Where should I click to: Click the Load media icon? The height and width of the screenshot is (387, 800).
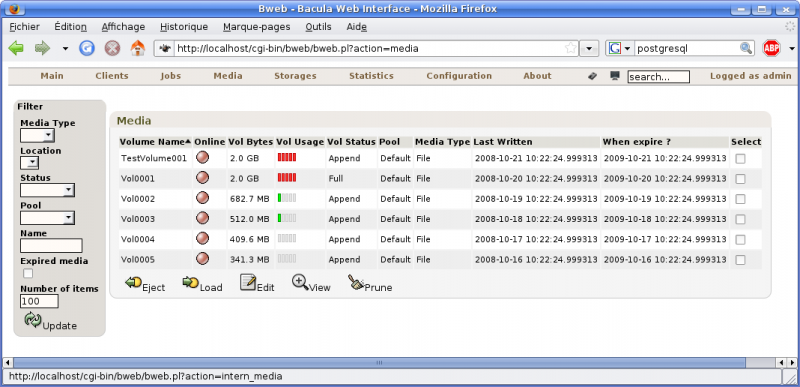pyautogui.click(x=191, y=282)
